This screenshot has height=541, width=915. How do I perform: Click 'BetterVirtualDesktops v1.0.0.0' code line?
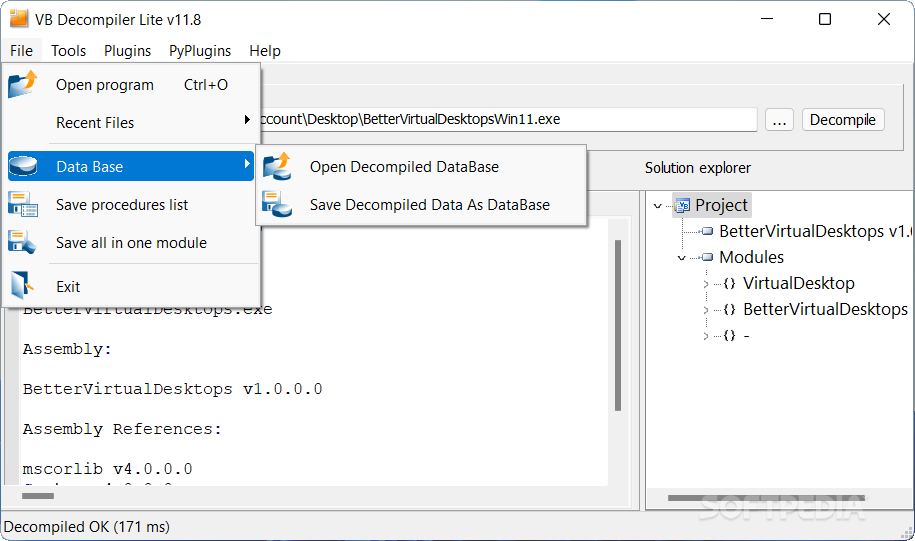(x=172, y=389)
